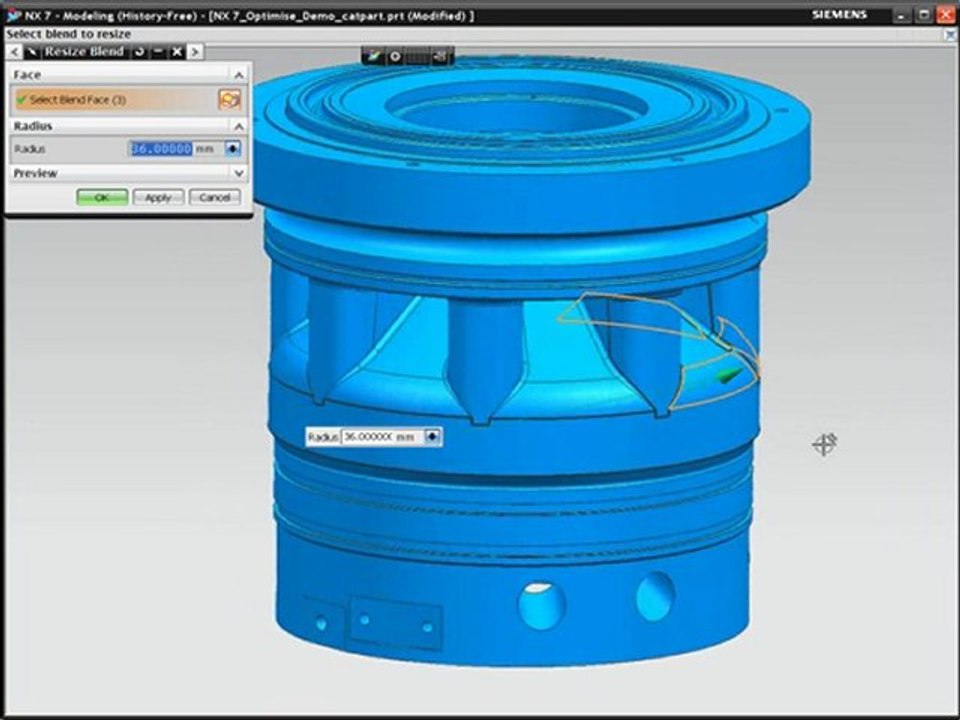Click the next arrow right of Resize Blend
960x720 pixels.
pos(195,52)
